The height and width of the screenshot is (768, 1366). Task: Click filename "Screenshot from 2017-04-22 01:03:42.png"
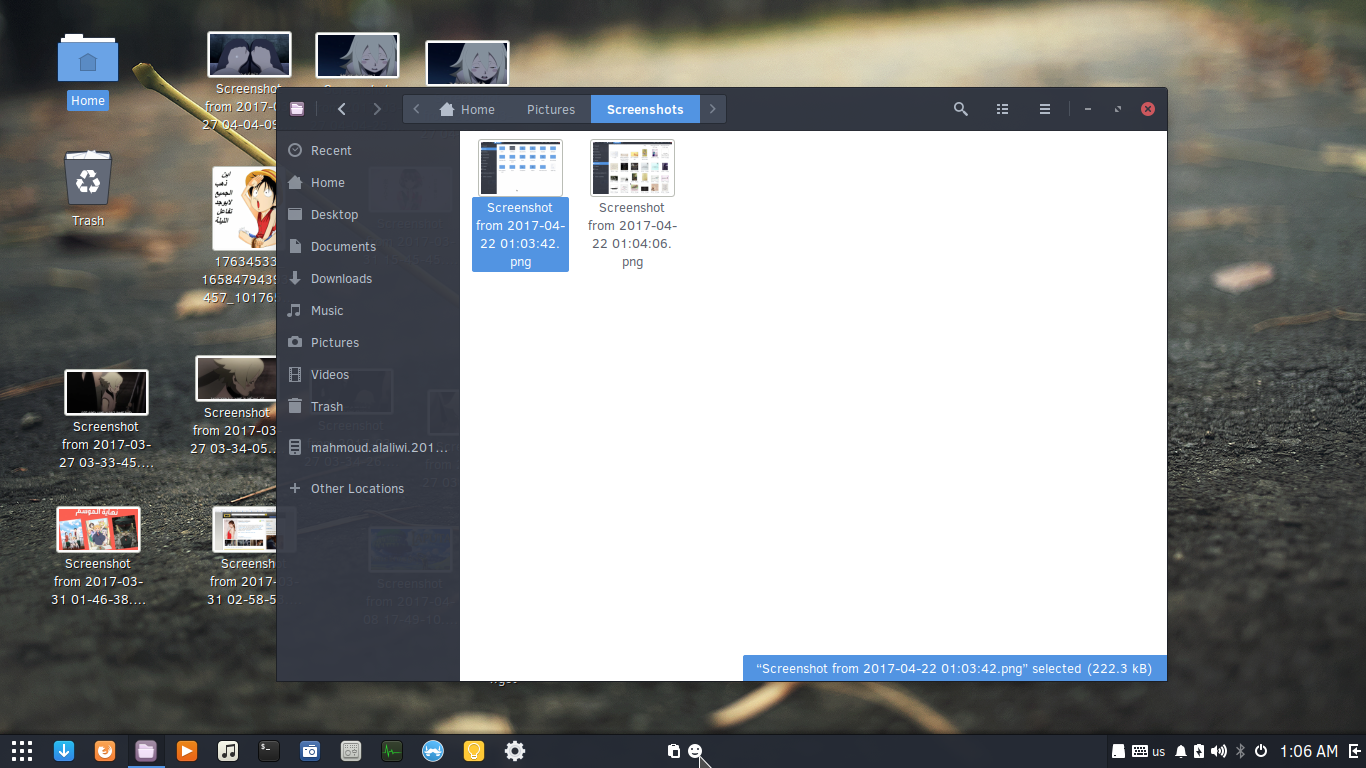point(520,235)
